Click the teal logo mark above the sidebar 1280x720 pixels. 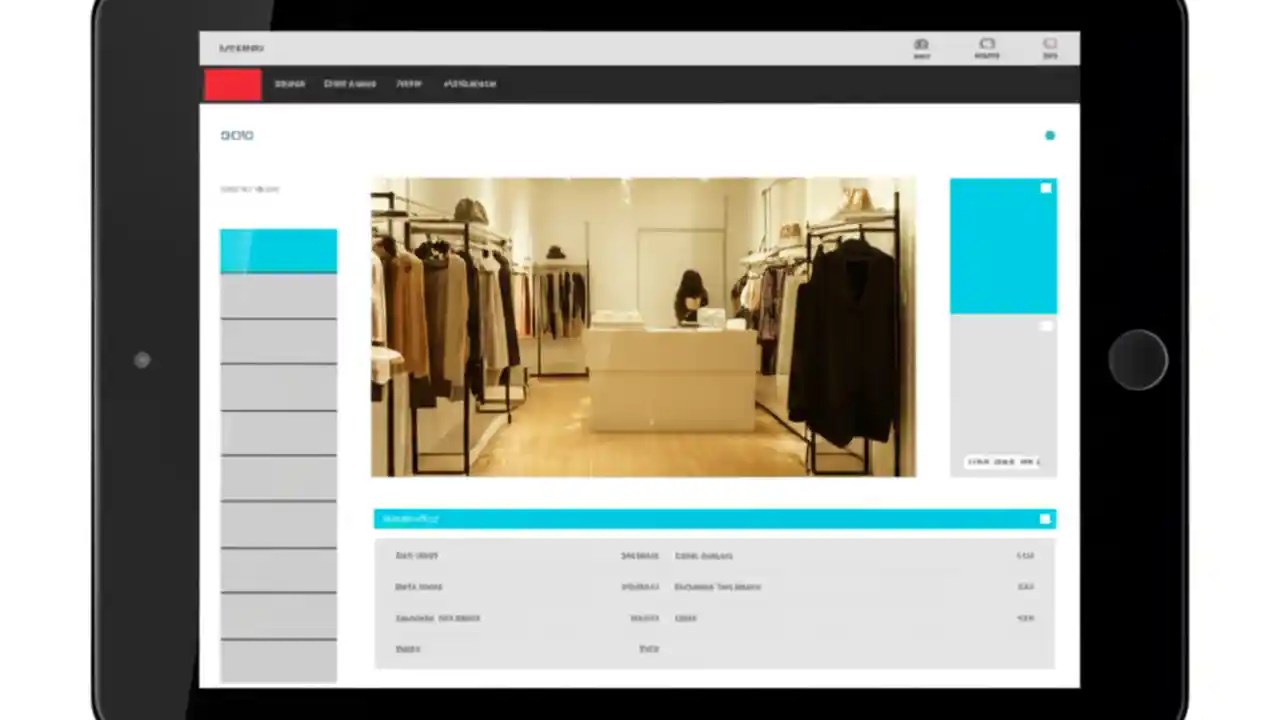point(237,135)
